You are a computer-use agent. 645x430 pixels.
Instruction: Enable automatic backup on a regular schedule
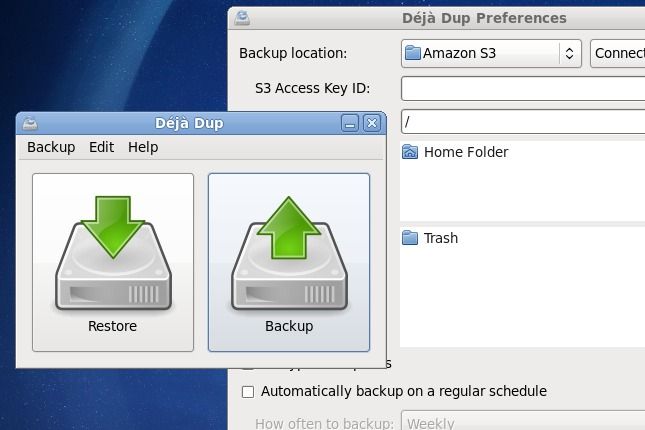click(248, 392)
